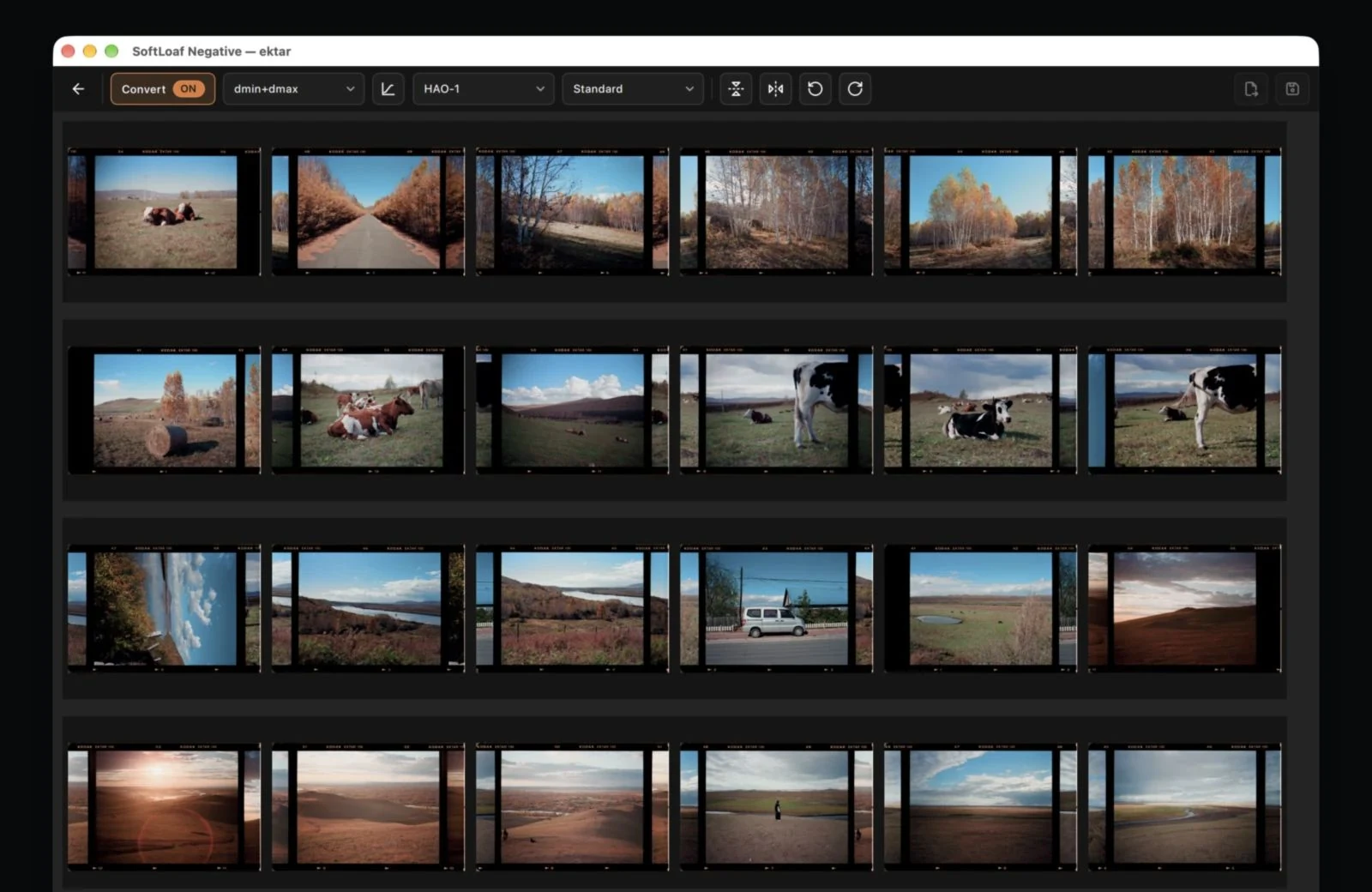Select the hay bale thumbnail
The width and height of the screenshot is (1372, 892).
click(164, 410)
